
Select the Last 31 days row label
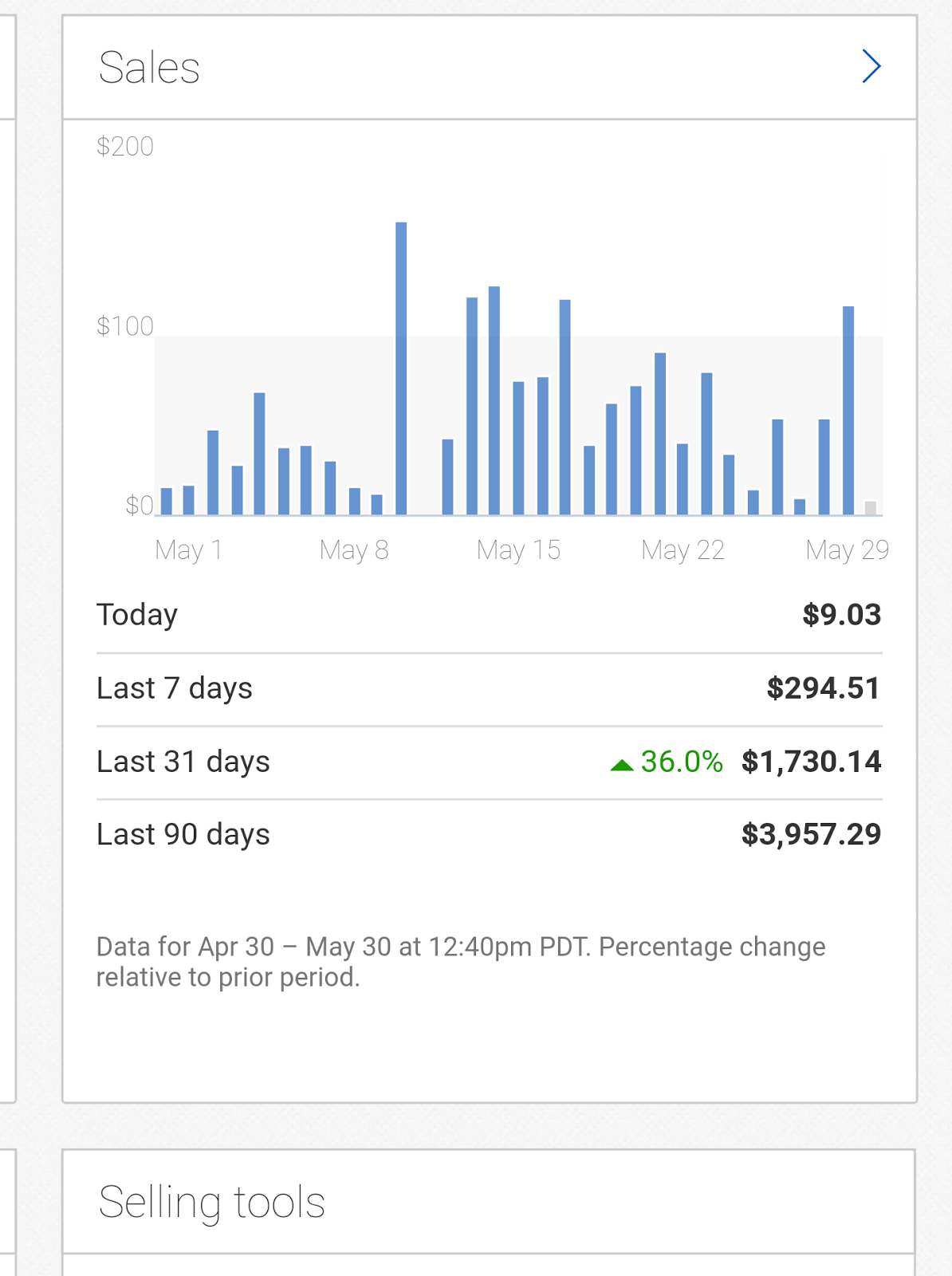(183, 762)
